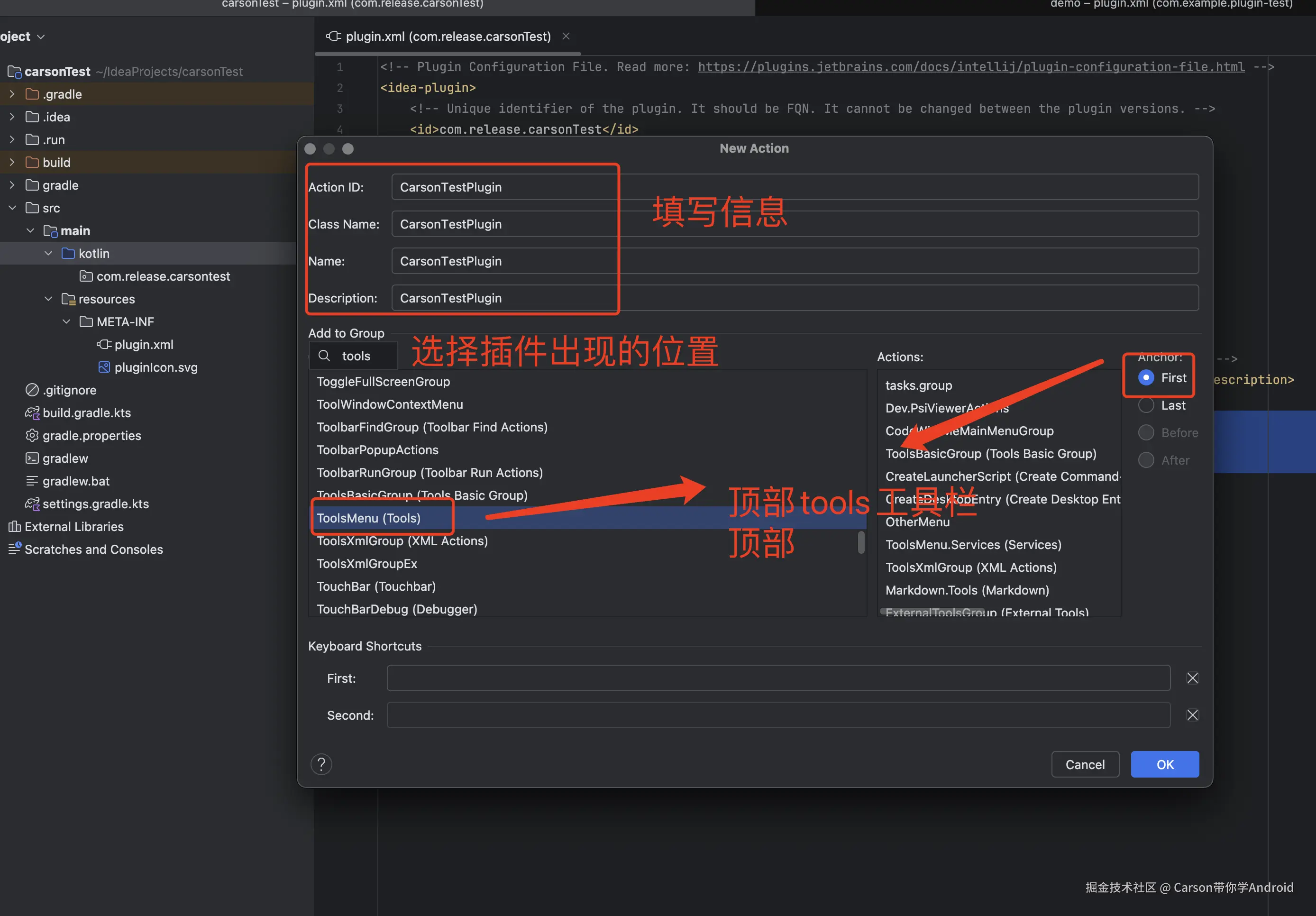Clear the First keyboard shortcut with X icon
Screen dimensions: 1316x916
pos(1192,678)
